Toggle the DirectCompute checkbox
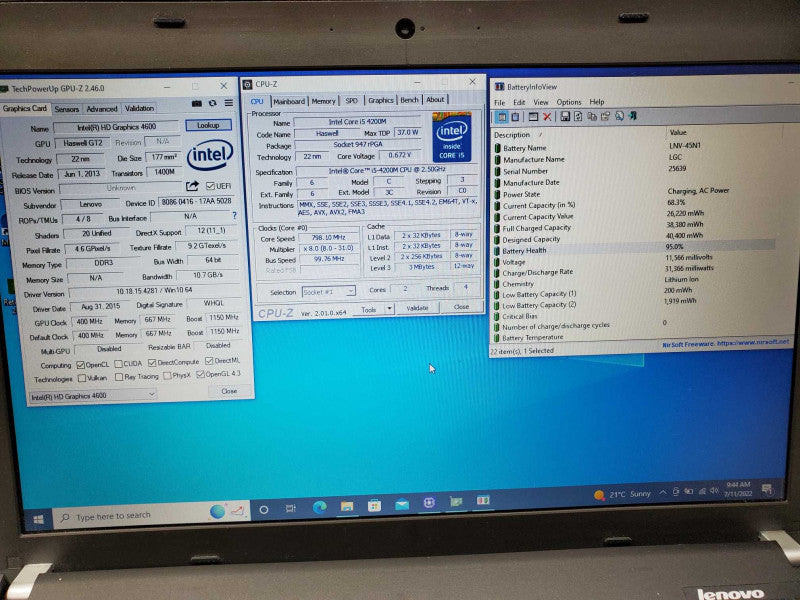The image size is (800, 600). 152,362
